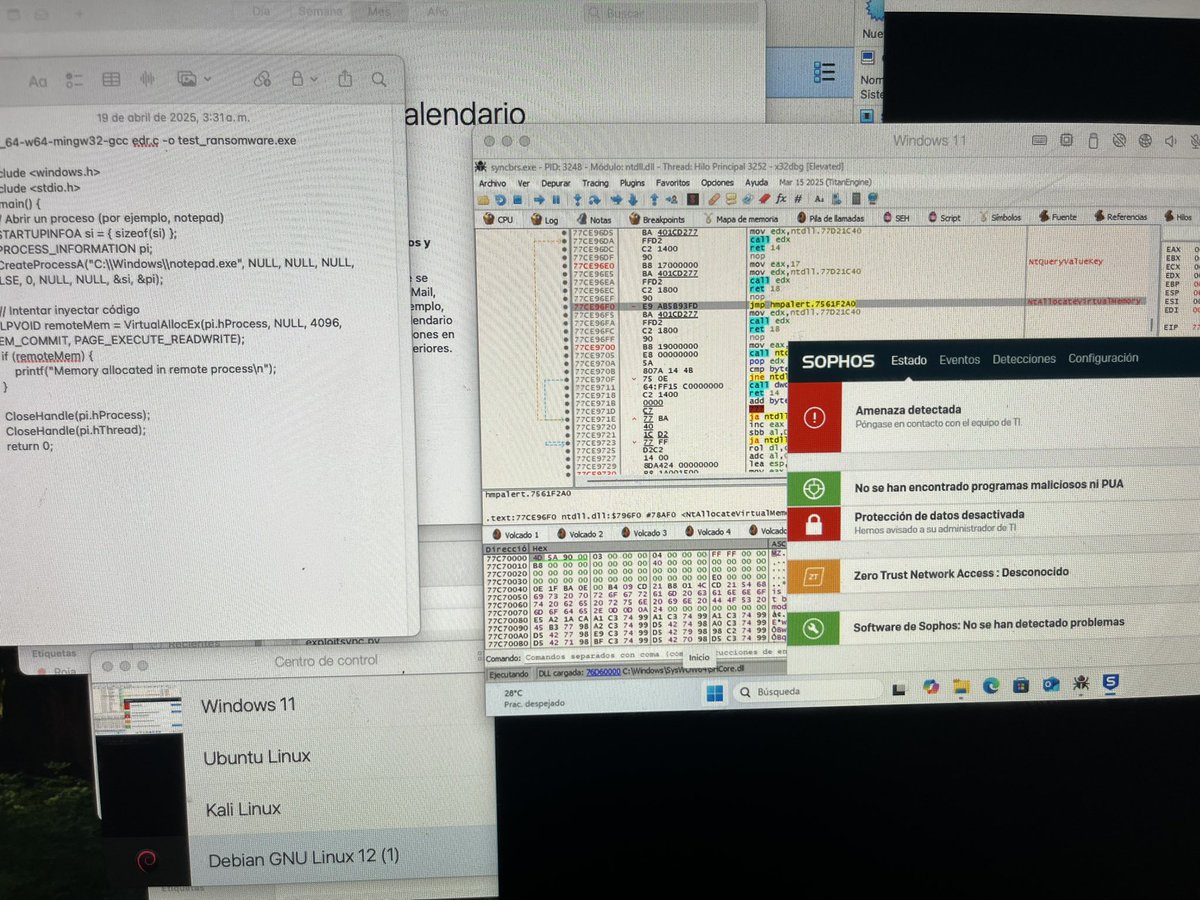
Task: Click the Windows Start button on taskbar
Action: 714,691
